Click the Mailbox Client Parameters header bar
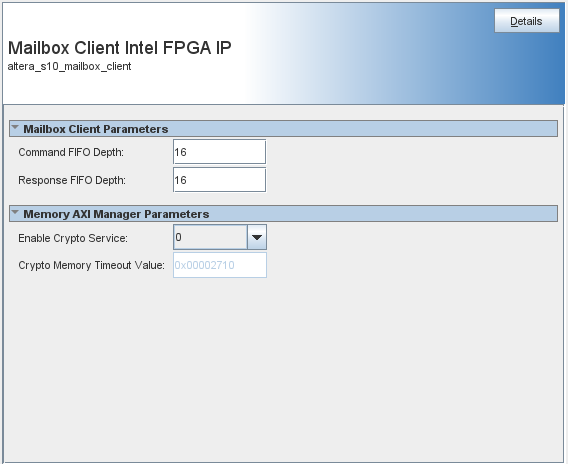Viewport: 568px width, 464px height. (283, 129)
